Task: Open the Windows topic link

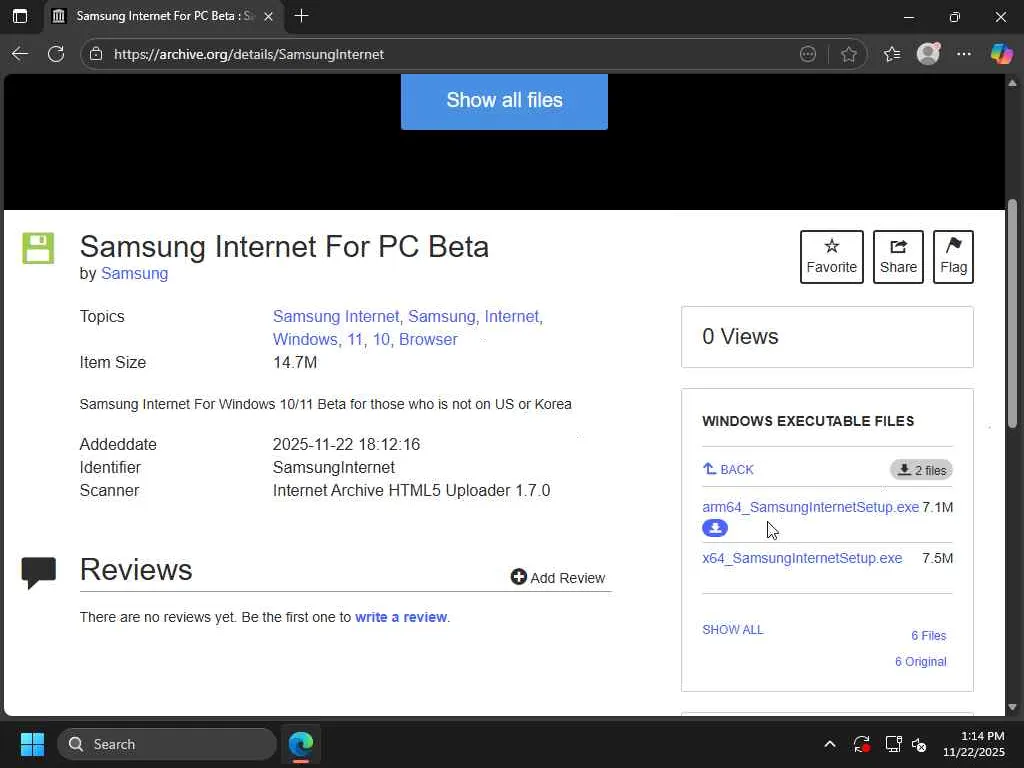Action: (x=305, y=340)
